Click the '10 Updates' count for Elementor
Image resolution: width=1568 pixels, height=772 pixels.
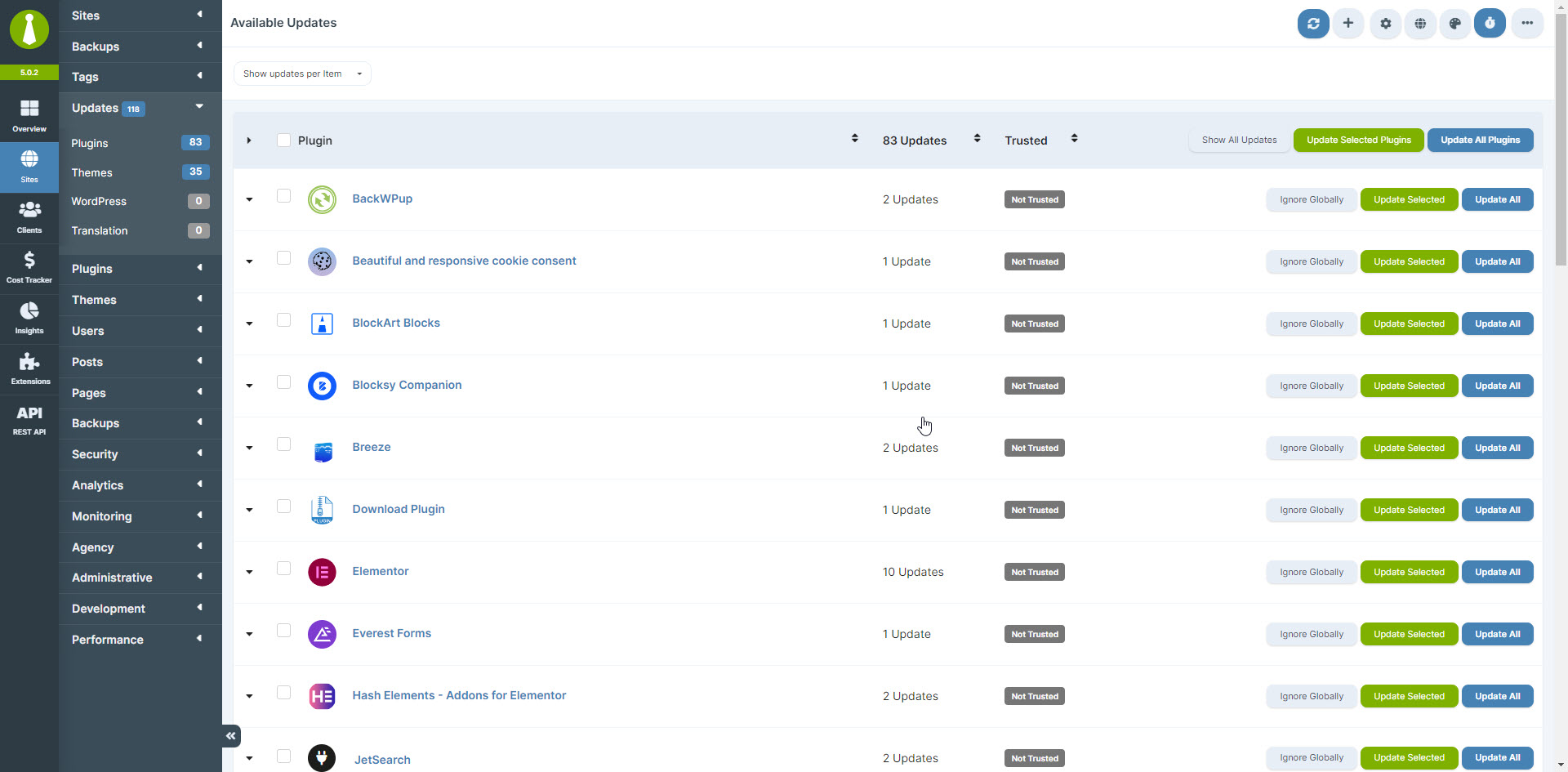click(x=913, y=572)
